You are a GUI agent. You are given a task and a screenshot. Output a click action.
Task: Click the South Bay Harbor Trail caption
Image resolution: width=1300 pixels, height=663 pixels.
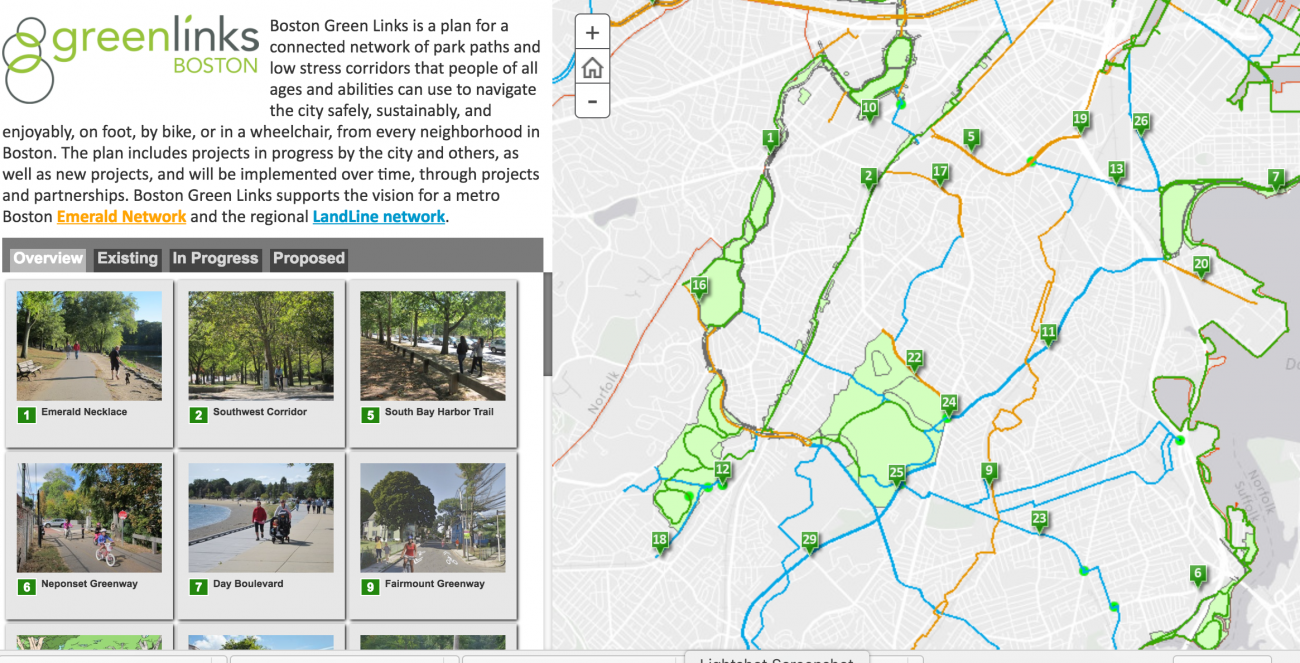click(439, 412)
